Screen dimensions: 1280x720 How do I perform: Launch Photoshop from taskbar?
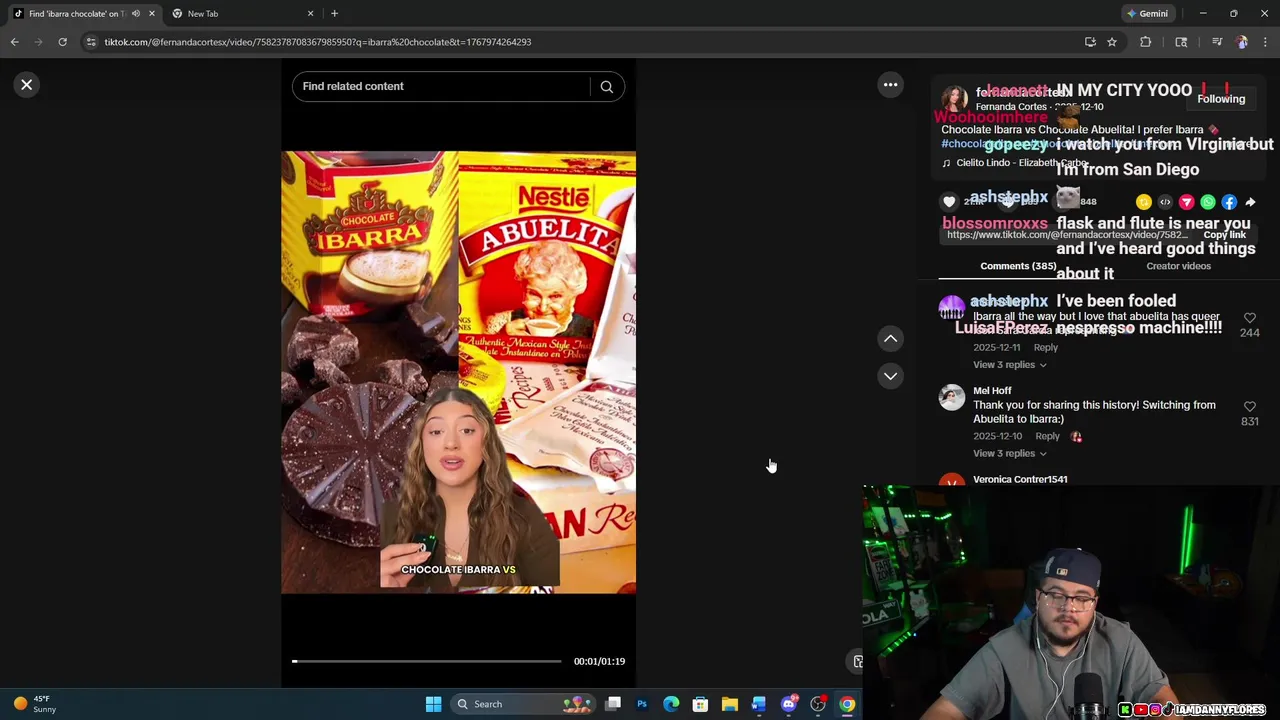(642, 704)
